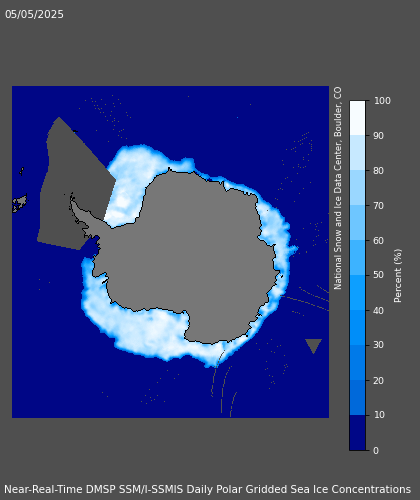420x500 pixels.
Task: Click the small gray island at left edge
Action: tap(19, 203)
